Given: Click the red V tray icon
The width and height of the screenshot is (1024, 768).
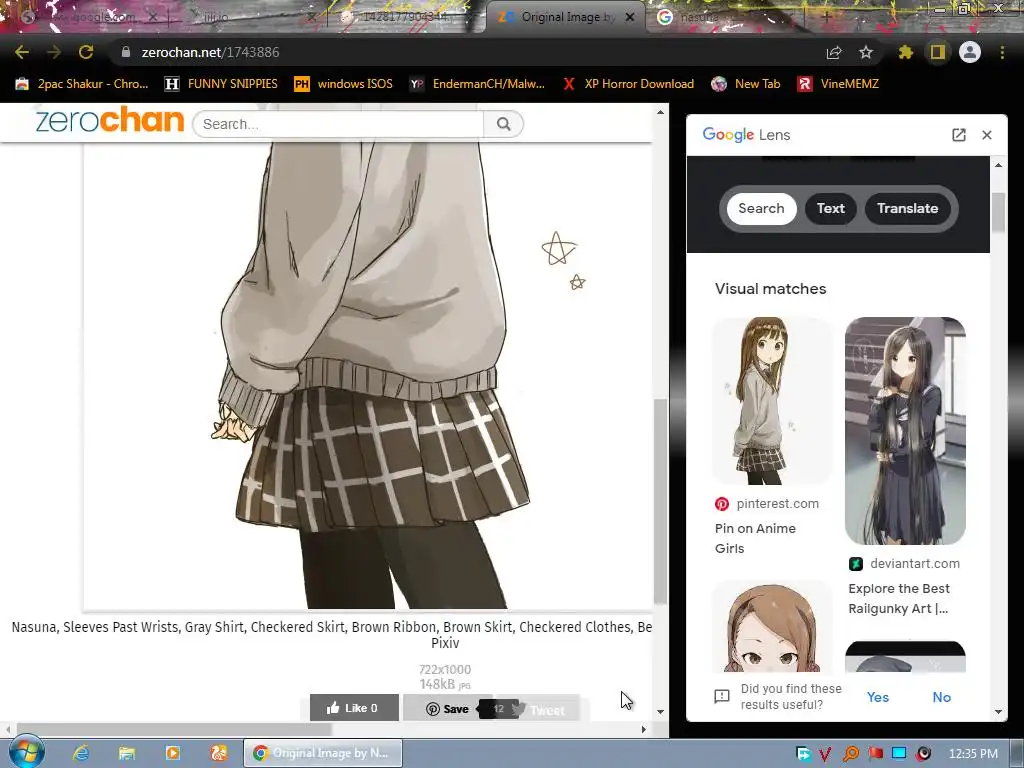Looking at the screenshot, I should 825,754.
